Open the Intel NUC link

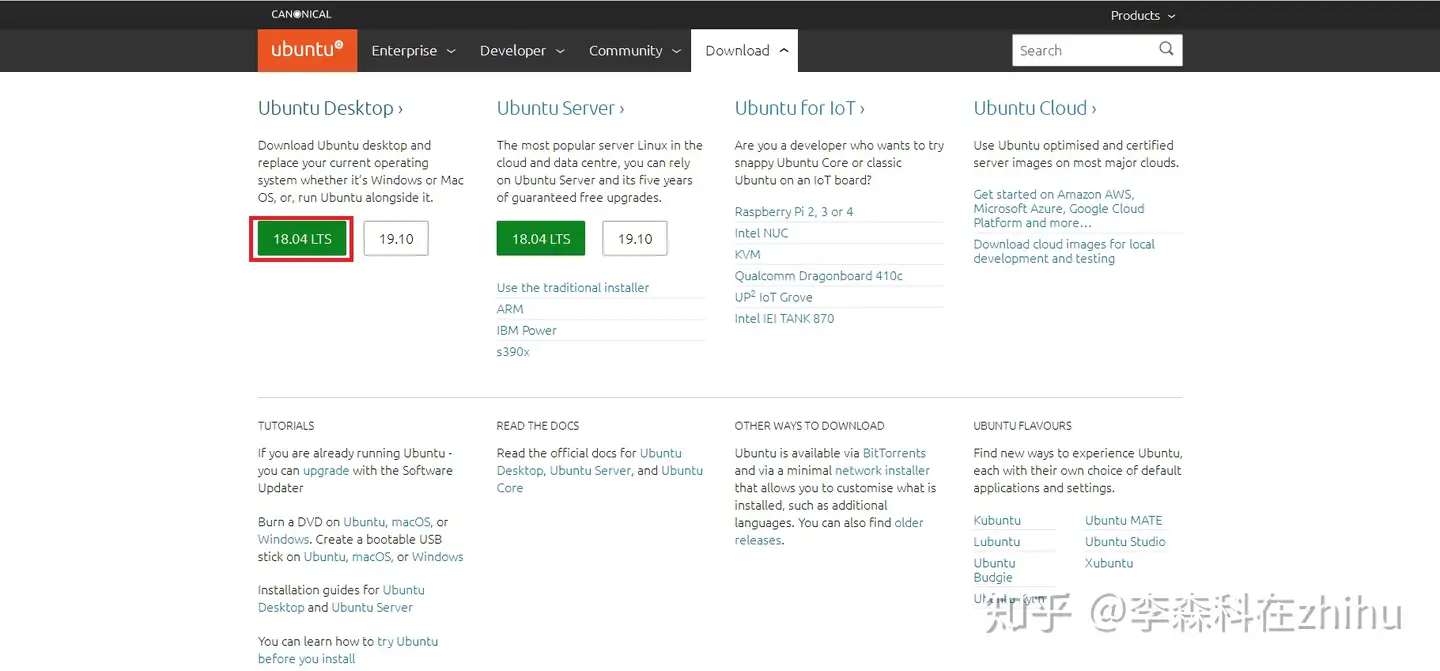pyautogui.click(x=762, y=233)
